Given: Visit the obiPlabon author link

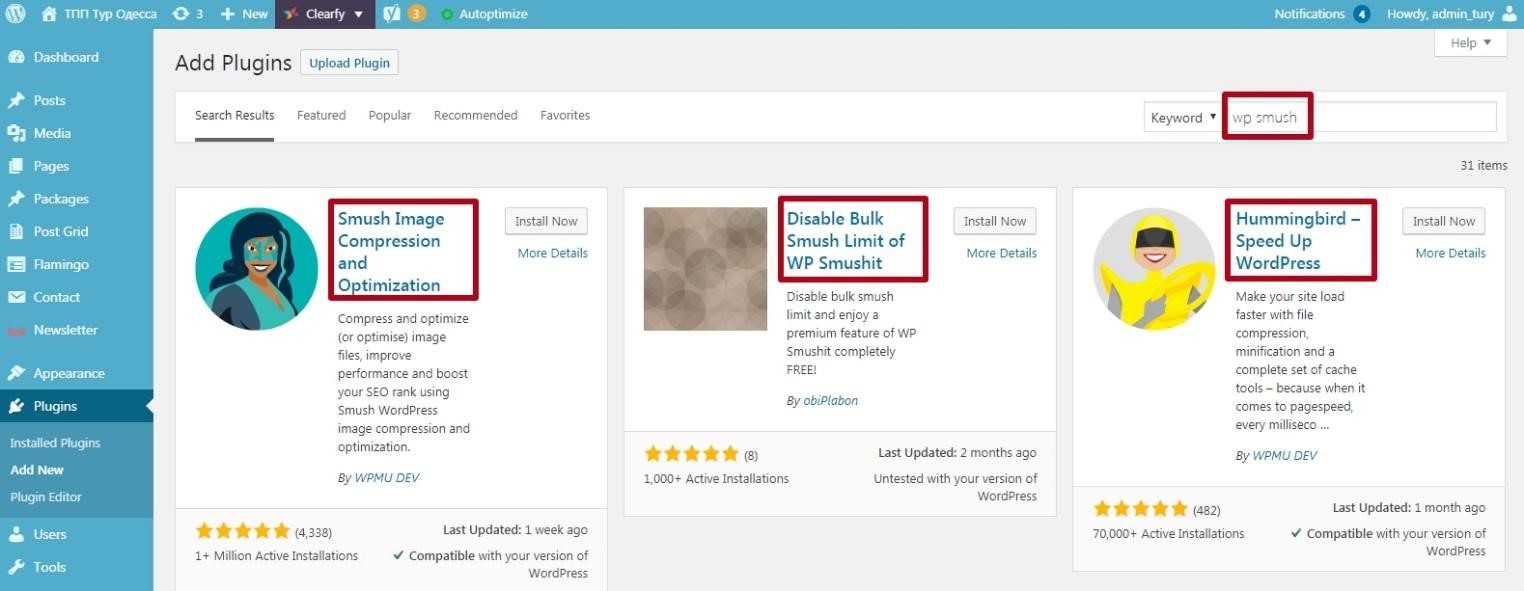Looking at the screenshot, I should click(831, 401).
